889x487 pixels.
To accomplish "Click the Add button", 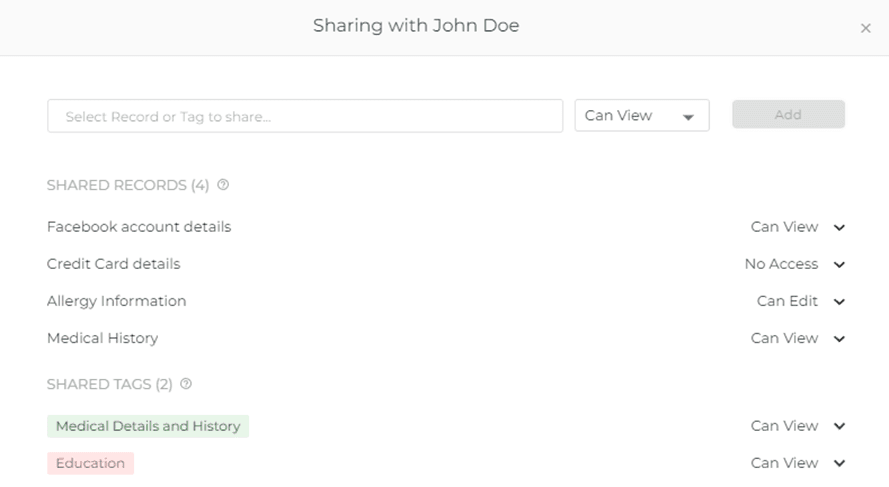I will click(x=788, y=115).
